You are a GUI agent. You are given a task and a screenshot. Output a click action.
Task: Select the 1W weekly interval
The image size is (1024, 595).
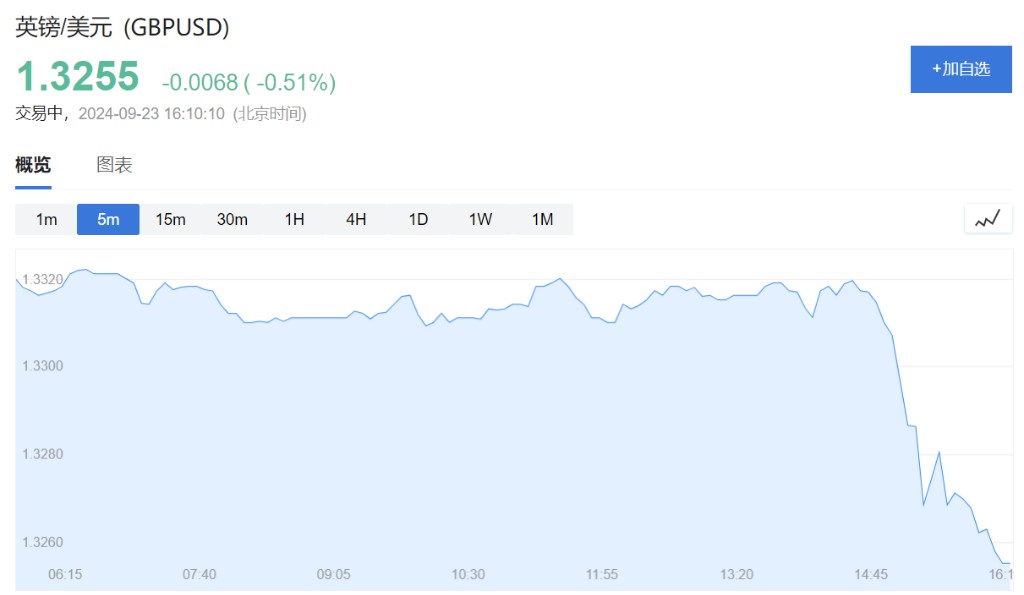click(480, 219)
